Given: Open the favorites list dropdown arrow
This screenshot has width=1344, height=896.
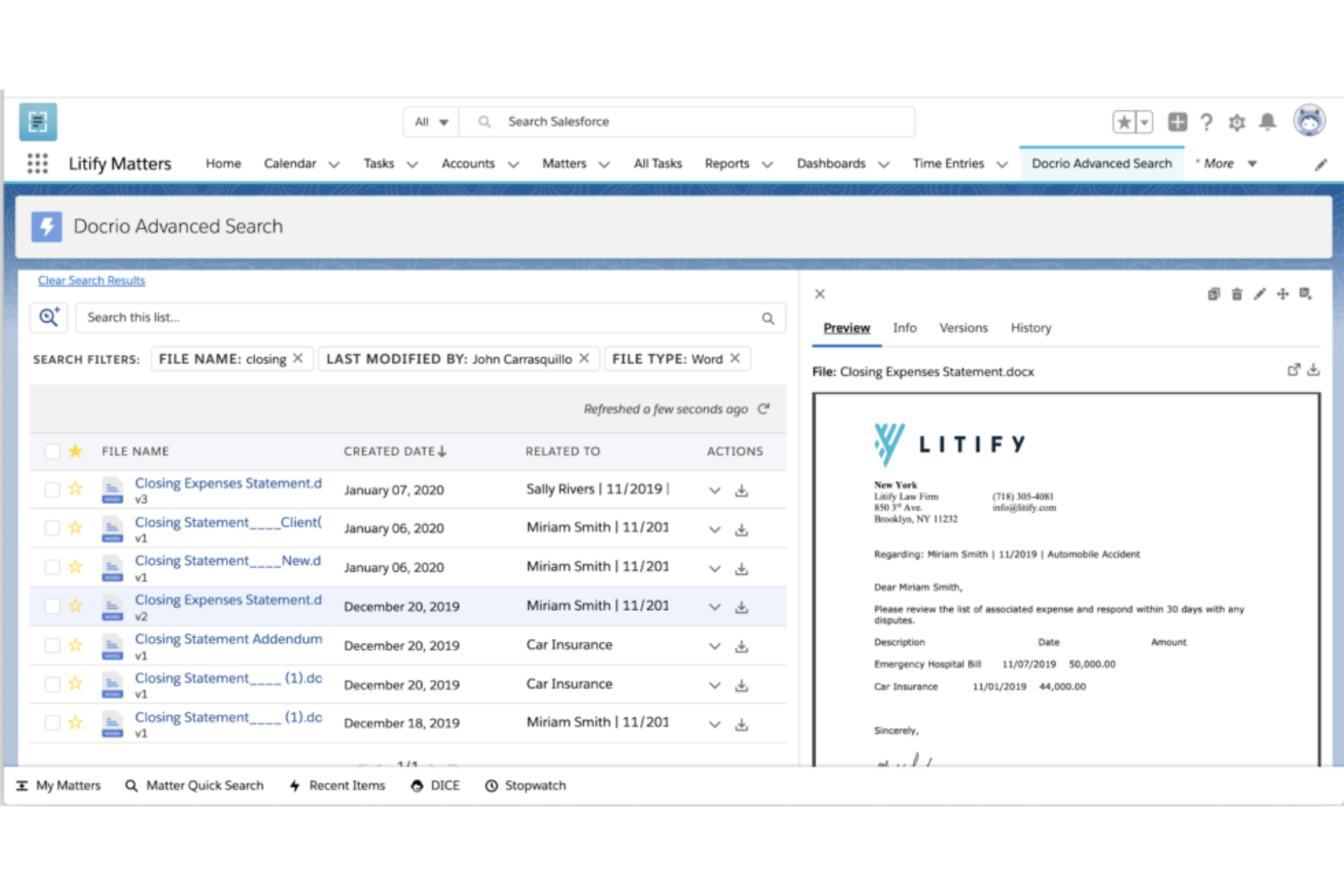Looking at the screenshot, I should [1144, 122].
